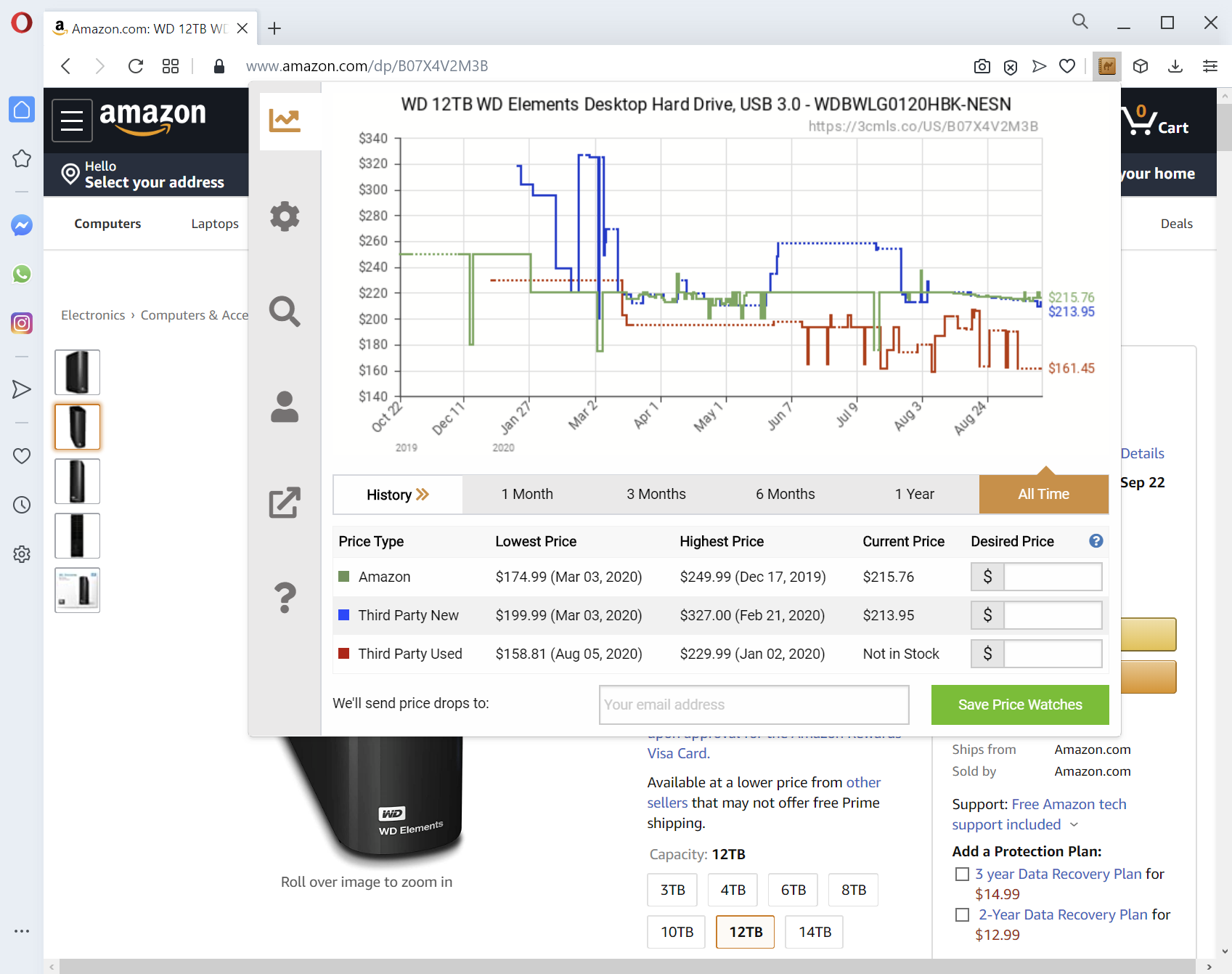1232x974 pixels.
Task: Click the Third Party New desired price field
Action: pyautogui.click(x=1053, y=615)
